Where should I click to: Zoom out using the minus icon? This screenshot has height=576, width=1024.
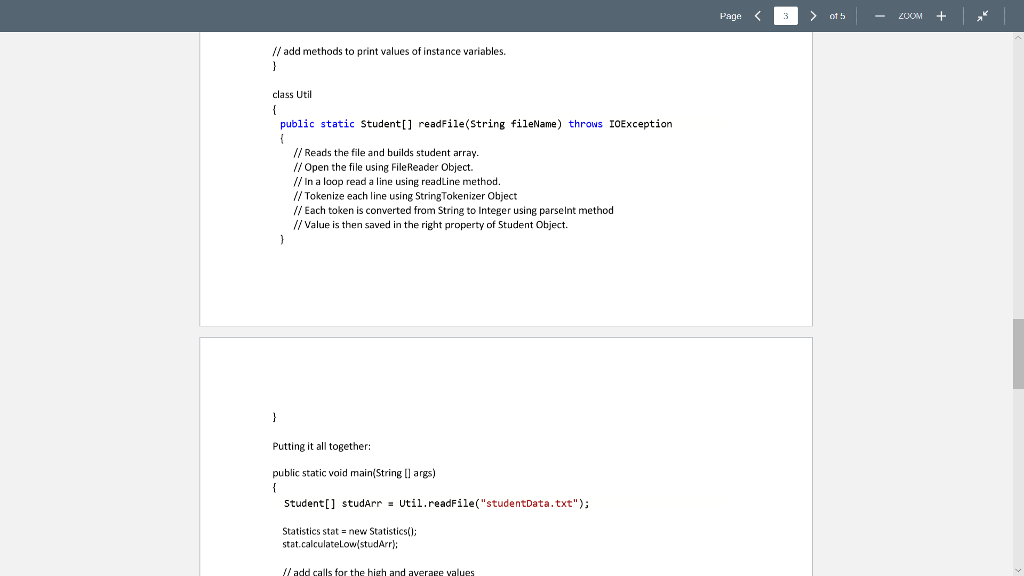(x=880, y=16)
